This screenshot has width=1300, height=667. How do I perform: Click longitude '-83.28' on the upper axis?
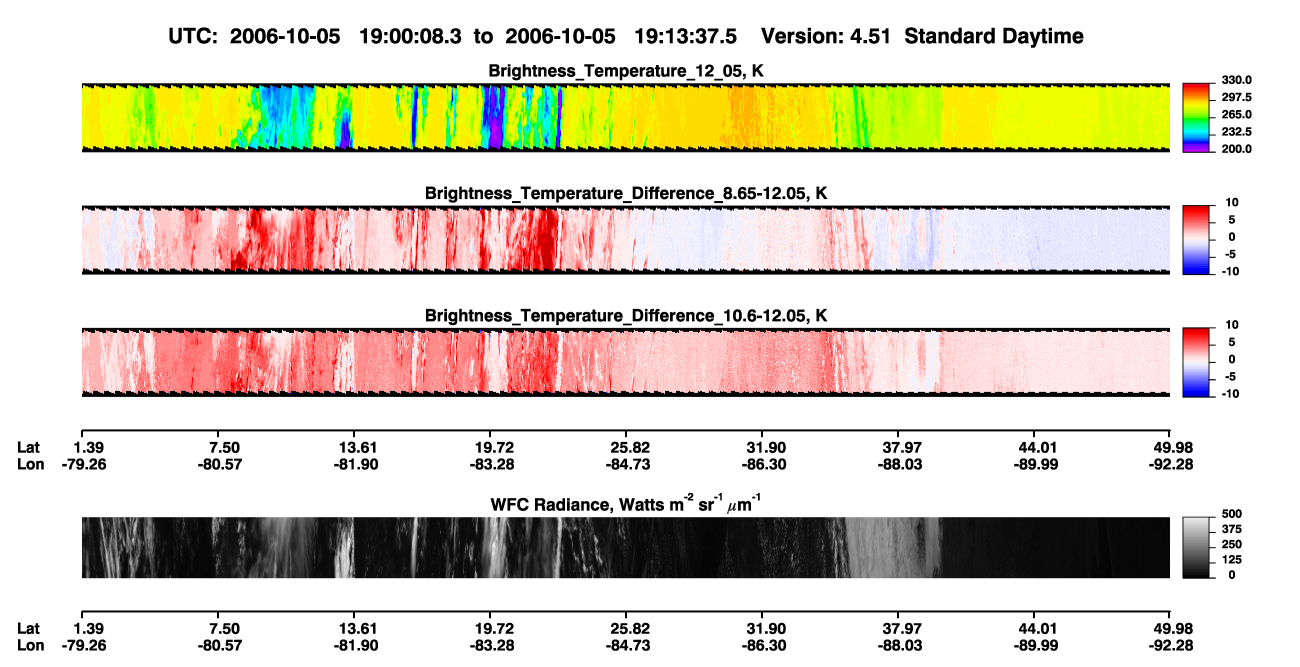(489, 464)
